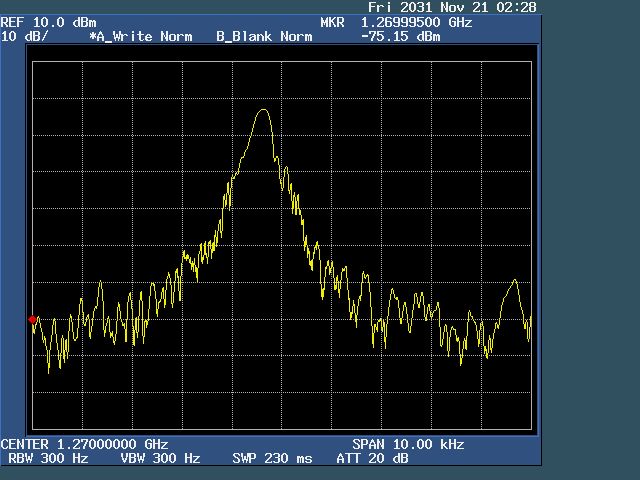Click the RBW 300 Hz readout
Image resolution: width=640 pixels, height=480 pixels.
tap(48, 458)
